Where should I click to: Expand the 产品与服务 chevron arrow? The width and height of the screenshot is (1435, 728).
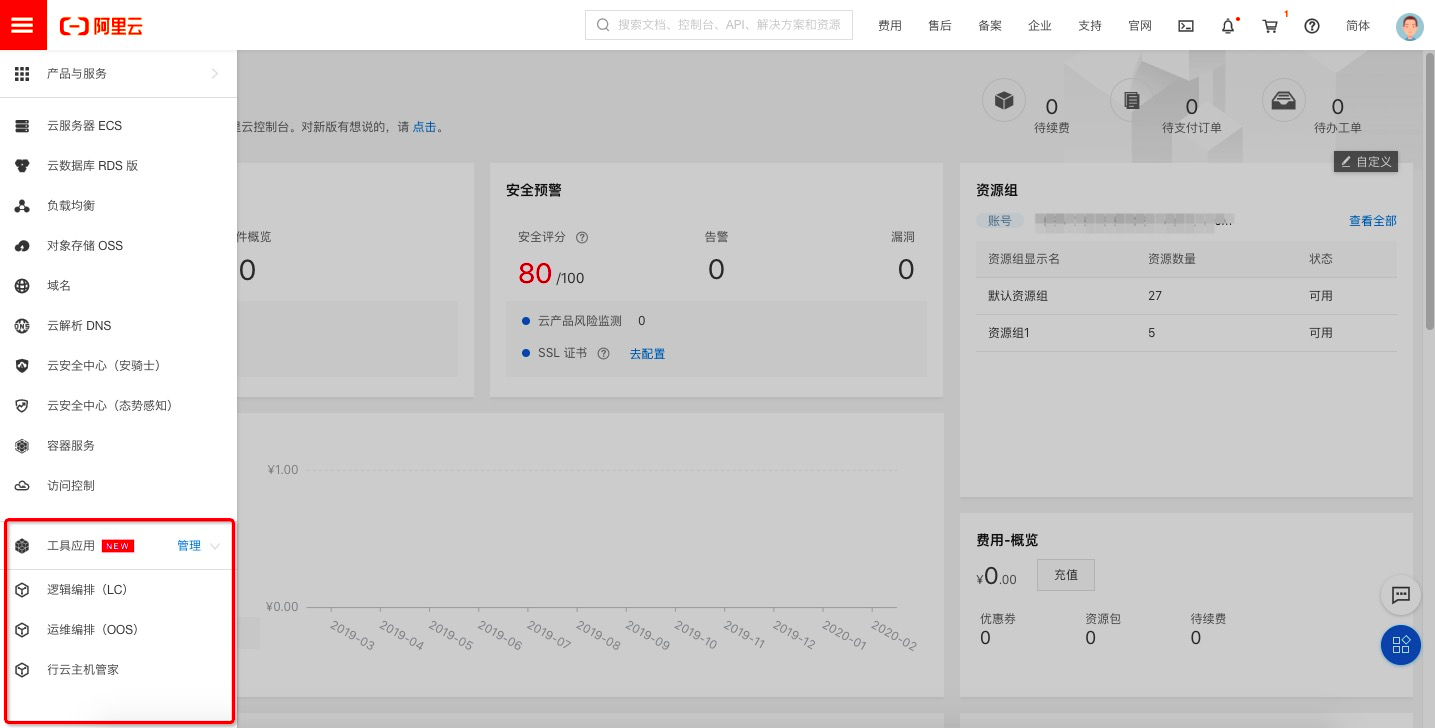215,73
